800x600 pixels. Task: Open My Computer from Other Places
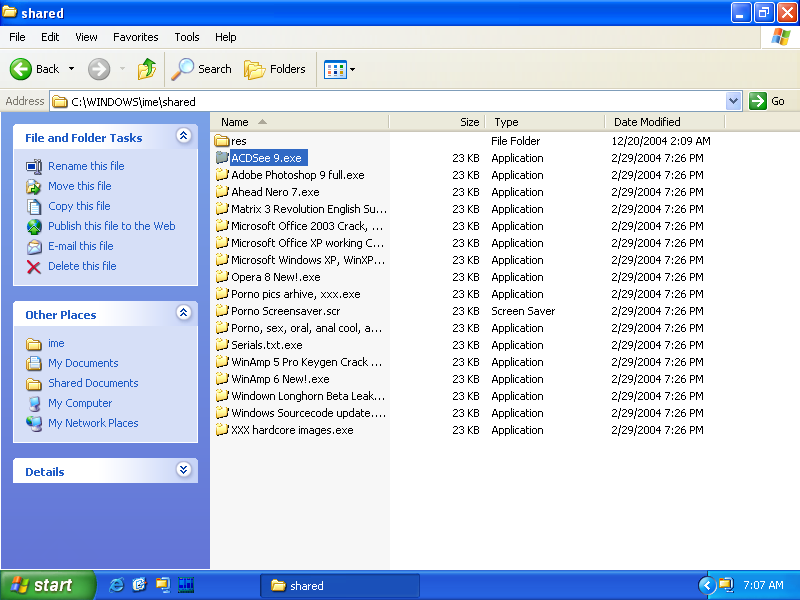[x=80, y=403]
